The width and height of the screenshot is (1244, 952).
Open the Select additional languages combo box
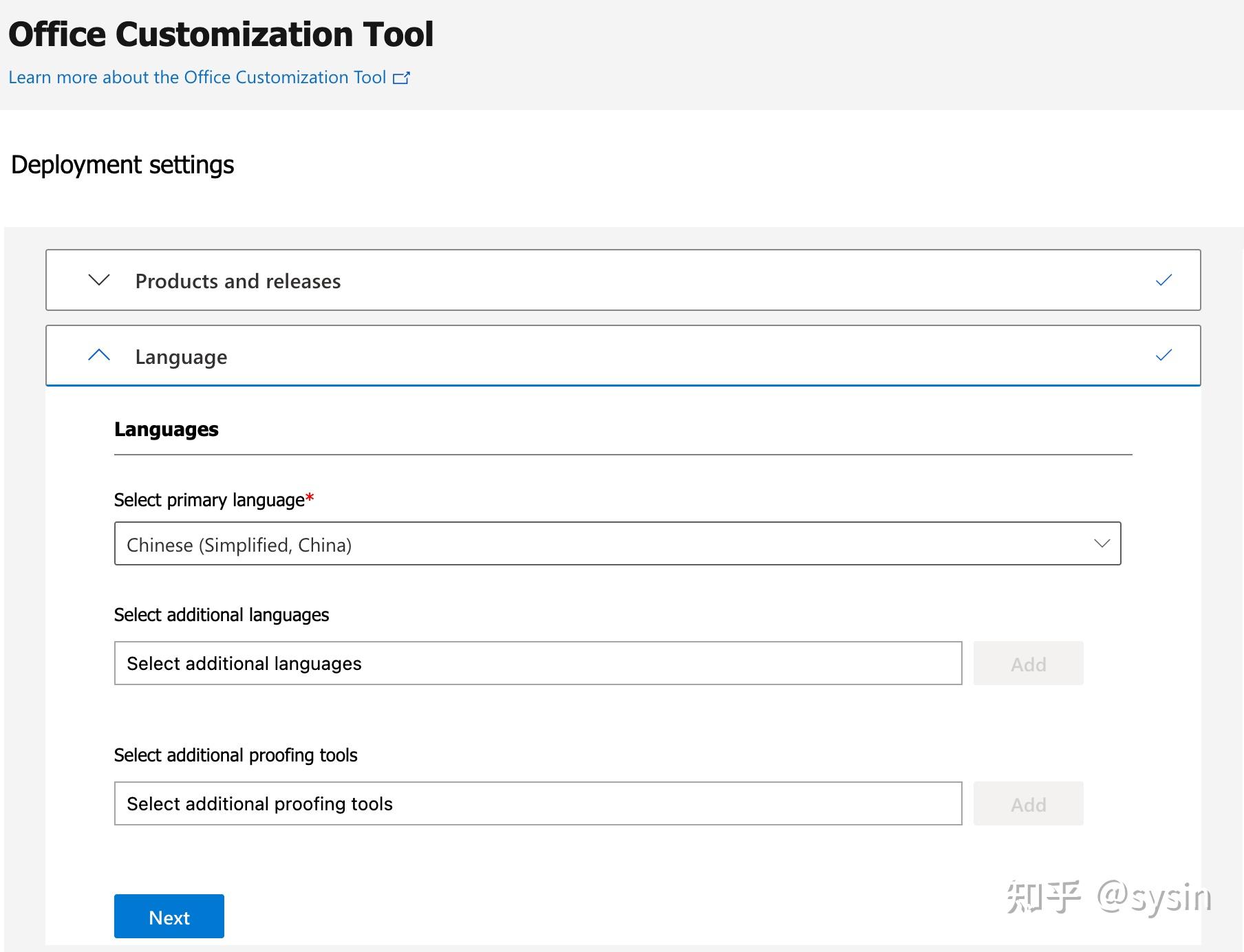(538, 663)
